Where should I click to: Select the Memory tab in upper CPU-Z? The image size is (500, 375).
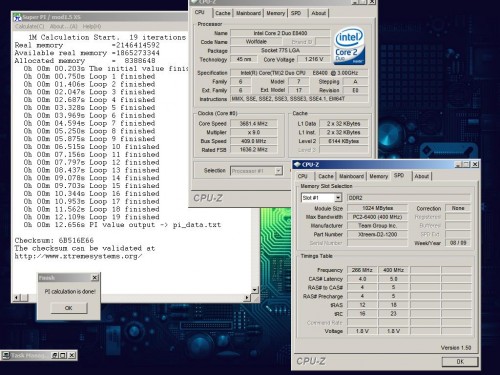coord(276,13)
